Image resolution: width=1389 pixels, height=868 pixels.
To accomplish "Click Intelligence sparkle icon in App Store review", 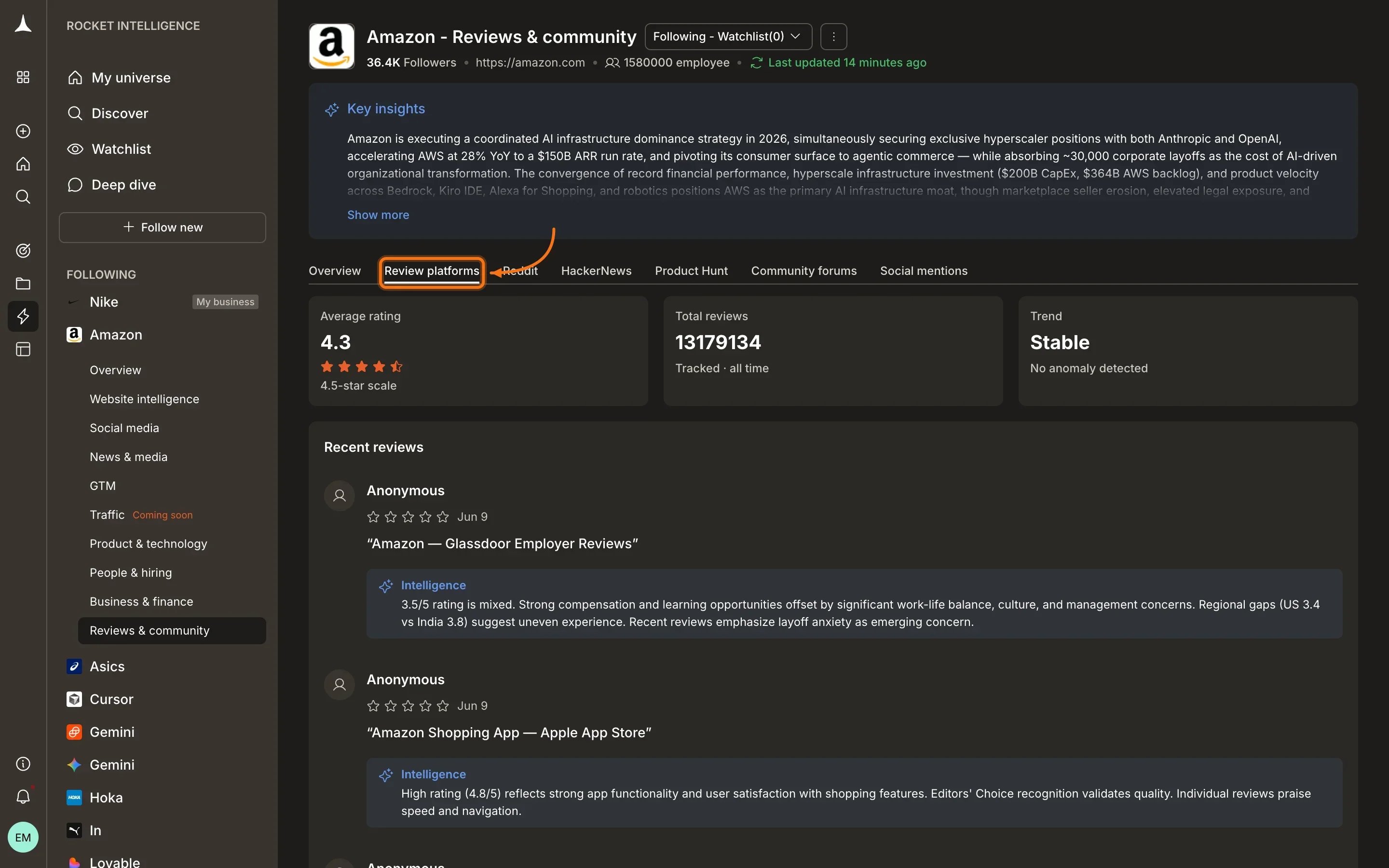I will tap(386, 774).
